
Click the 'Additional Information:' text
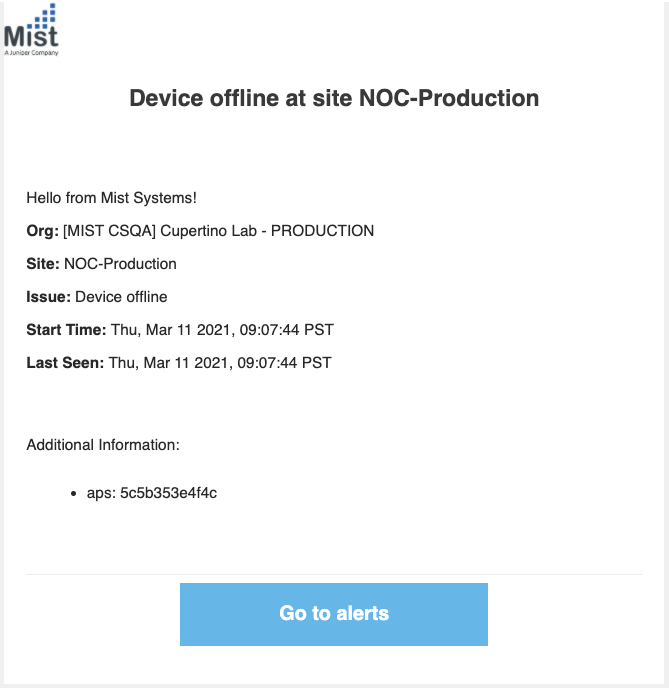coord(103,444)
